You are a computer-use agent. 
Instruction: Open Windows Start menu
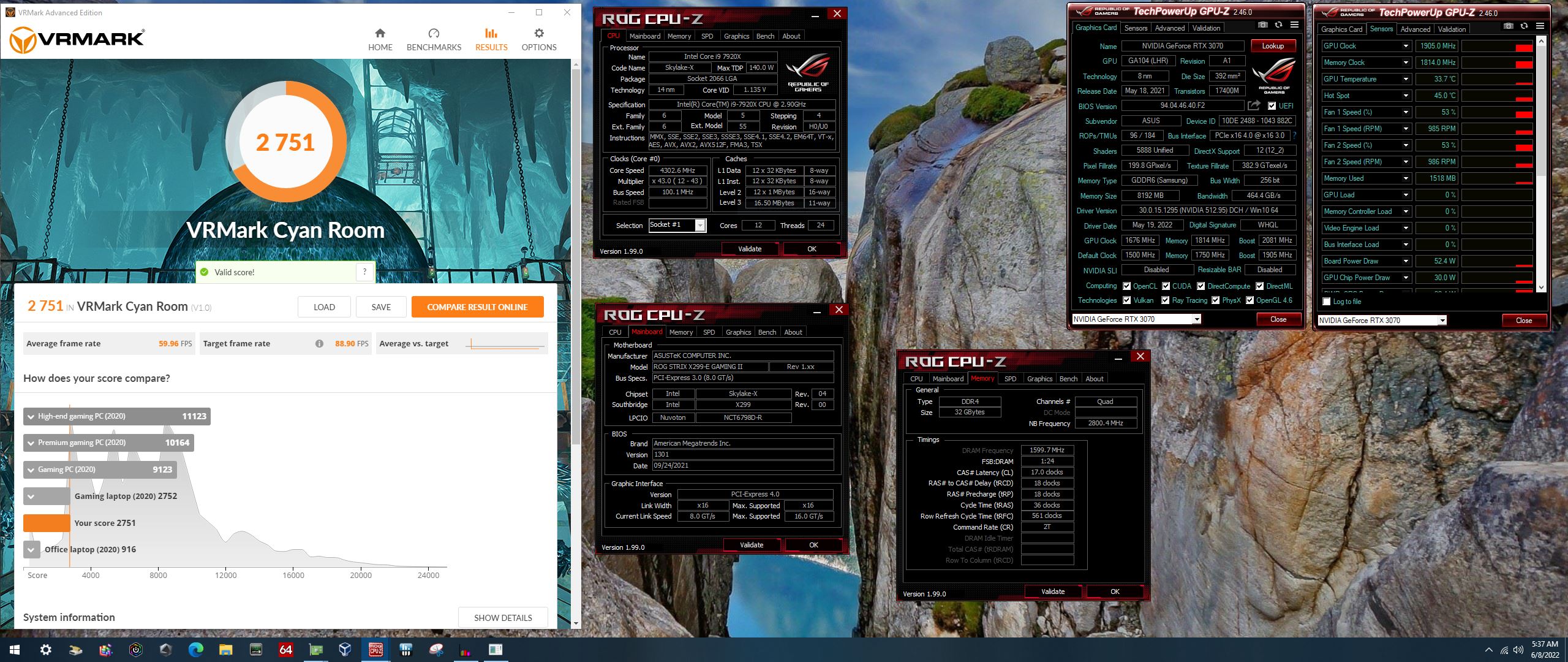tap(15, 650)
